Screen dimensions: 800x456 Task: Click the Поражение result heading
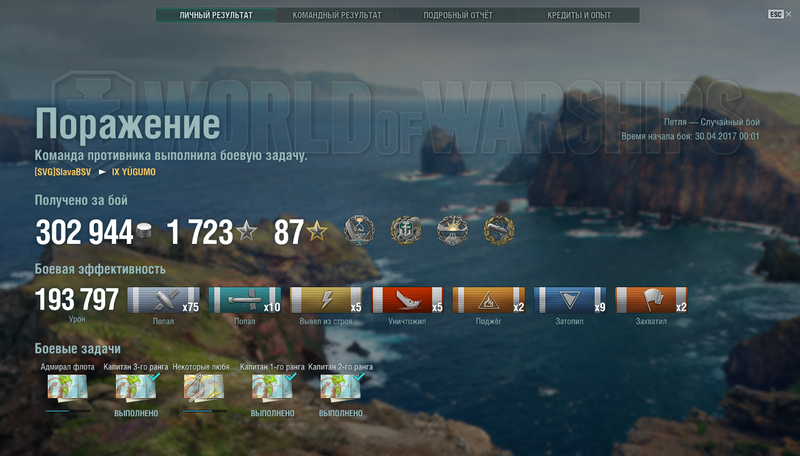(x=128, y=124)
